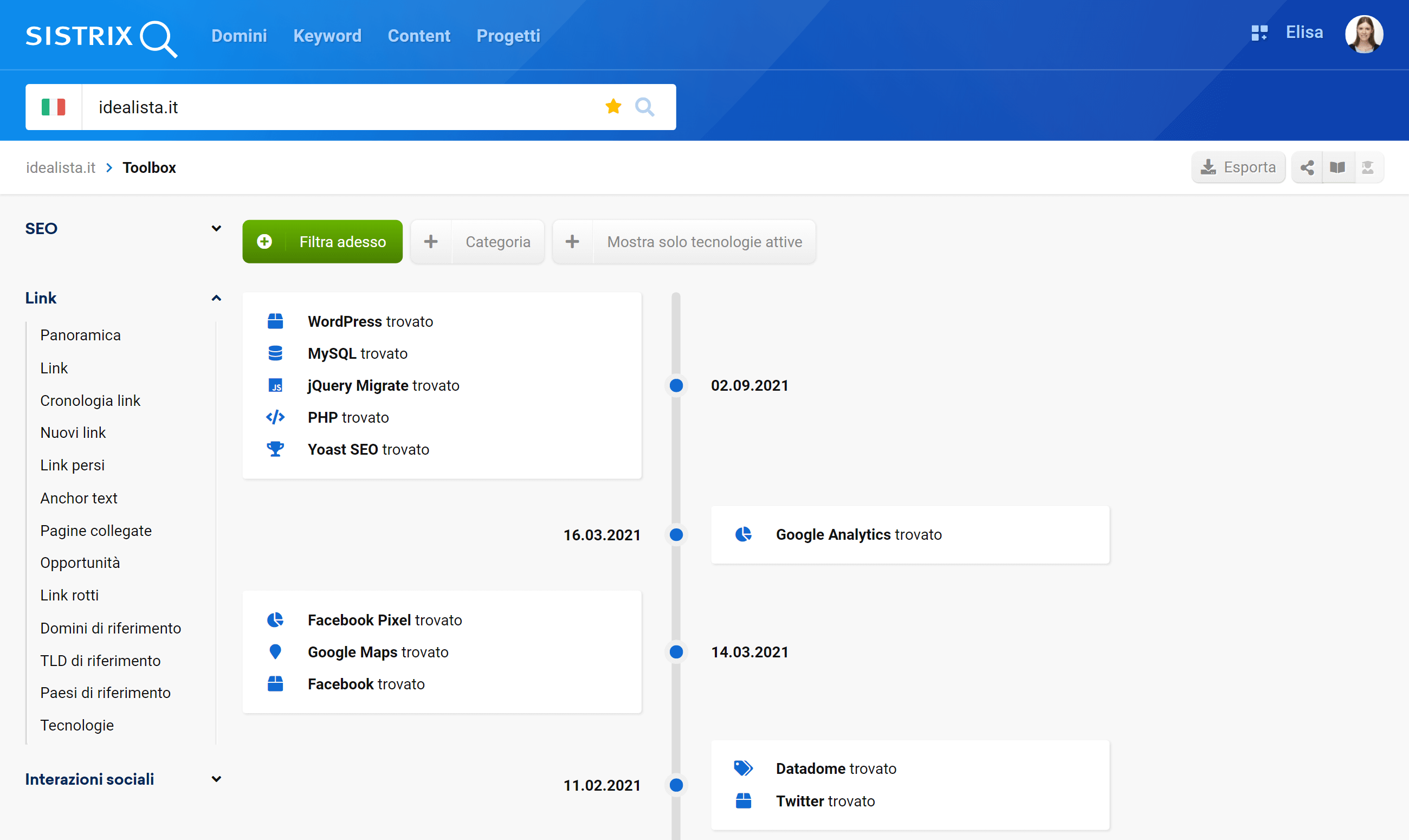
Task: Click the Yoast SEO trovato entry
Action: (x=369, y=449)
